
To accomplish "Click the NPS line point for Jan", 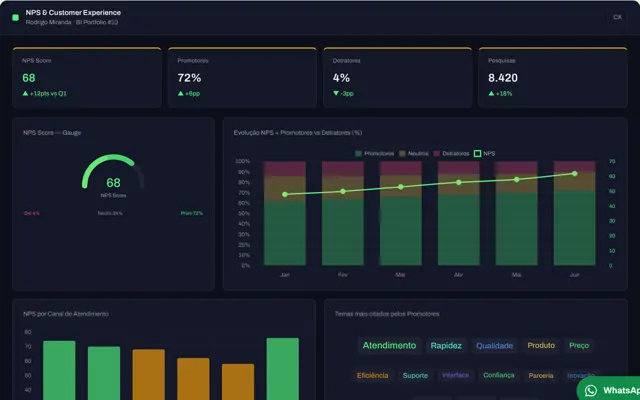I will (x=285, y=195).
